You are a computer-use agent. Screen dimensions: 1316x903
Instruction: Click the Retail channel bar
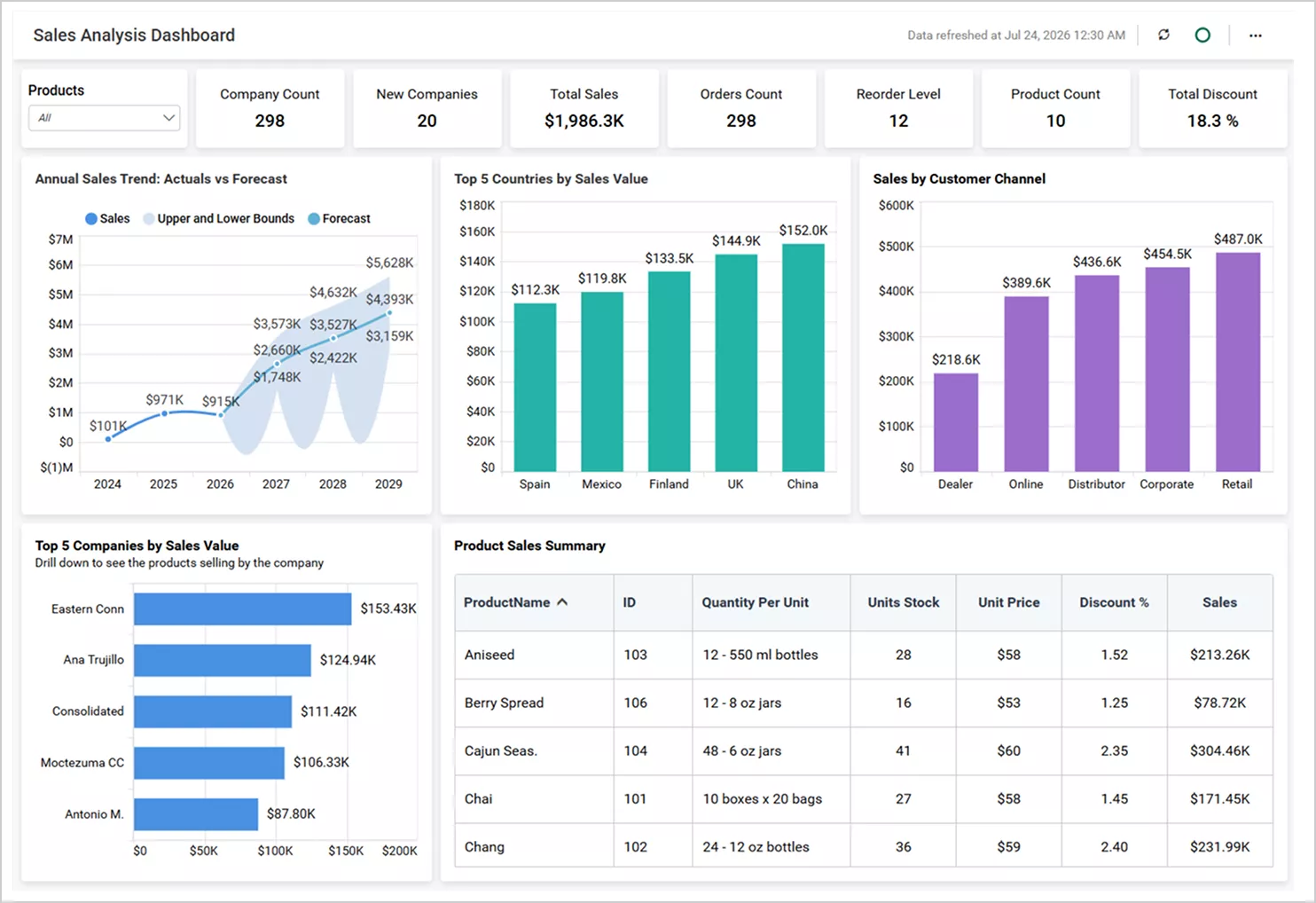tap(1238, 362)
